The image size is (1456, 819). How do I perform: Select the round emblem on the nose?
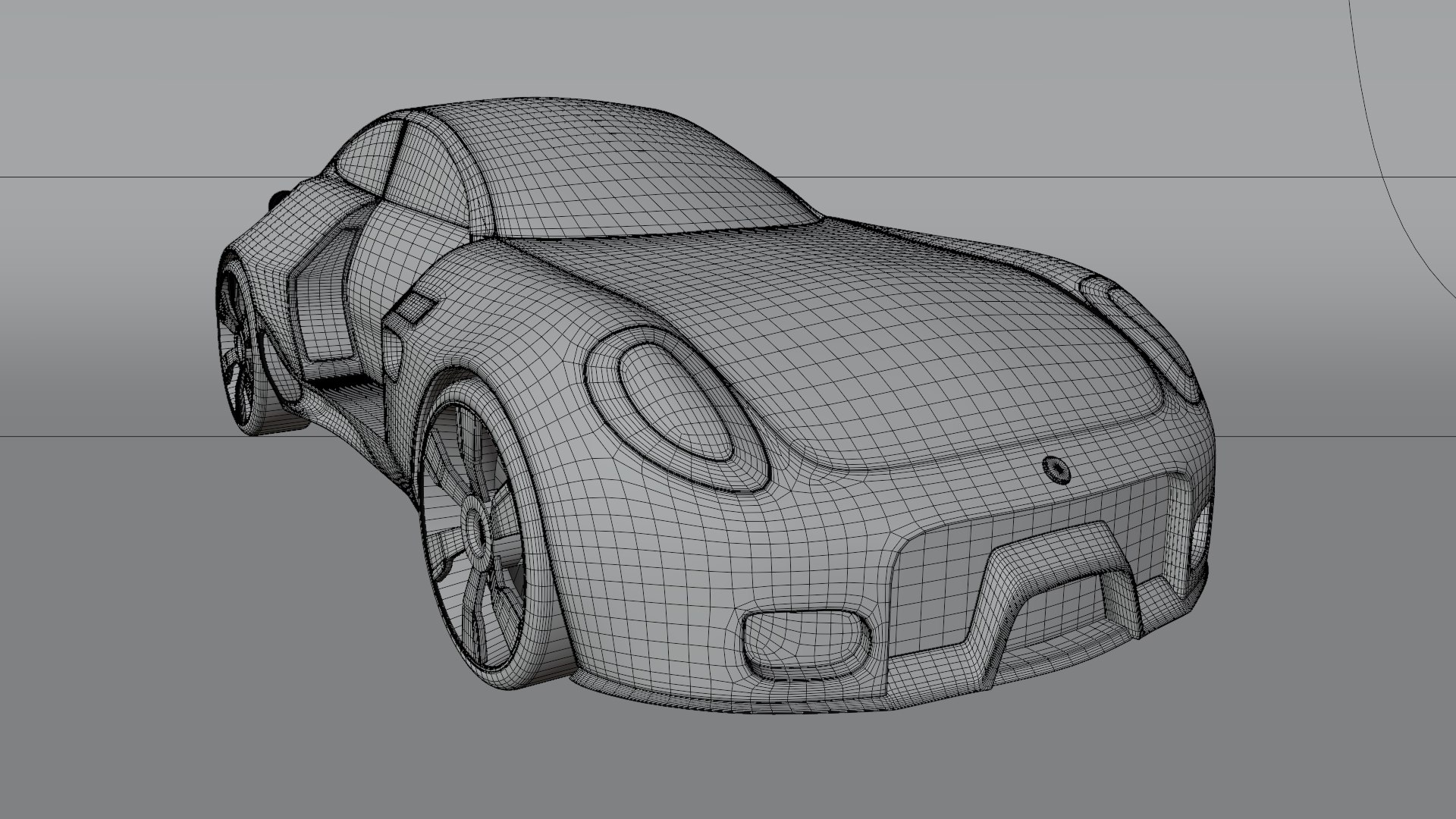coord(1056,470)
